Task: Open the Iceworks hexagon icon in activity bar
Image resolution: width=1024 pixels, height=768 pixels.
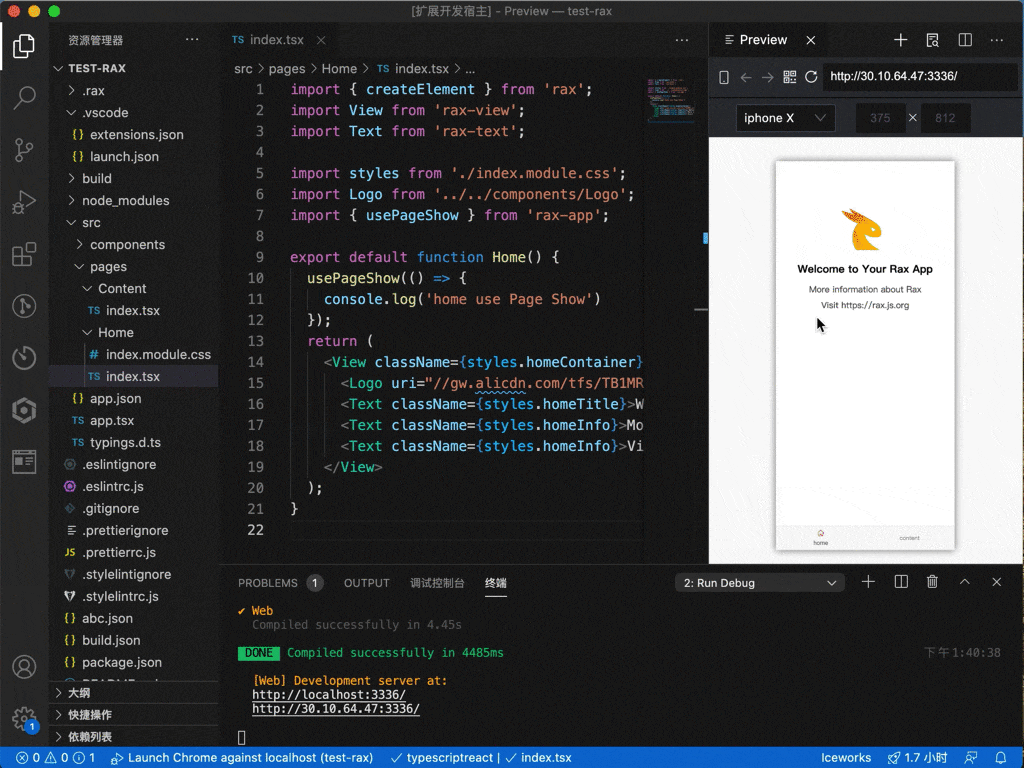Action: point(24,410)
